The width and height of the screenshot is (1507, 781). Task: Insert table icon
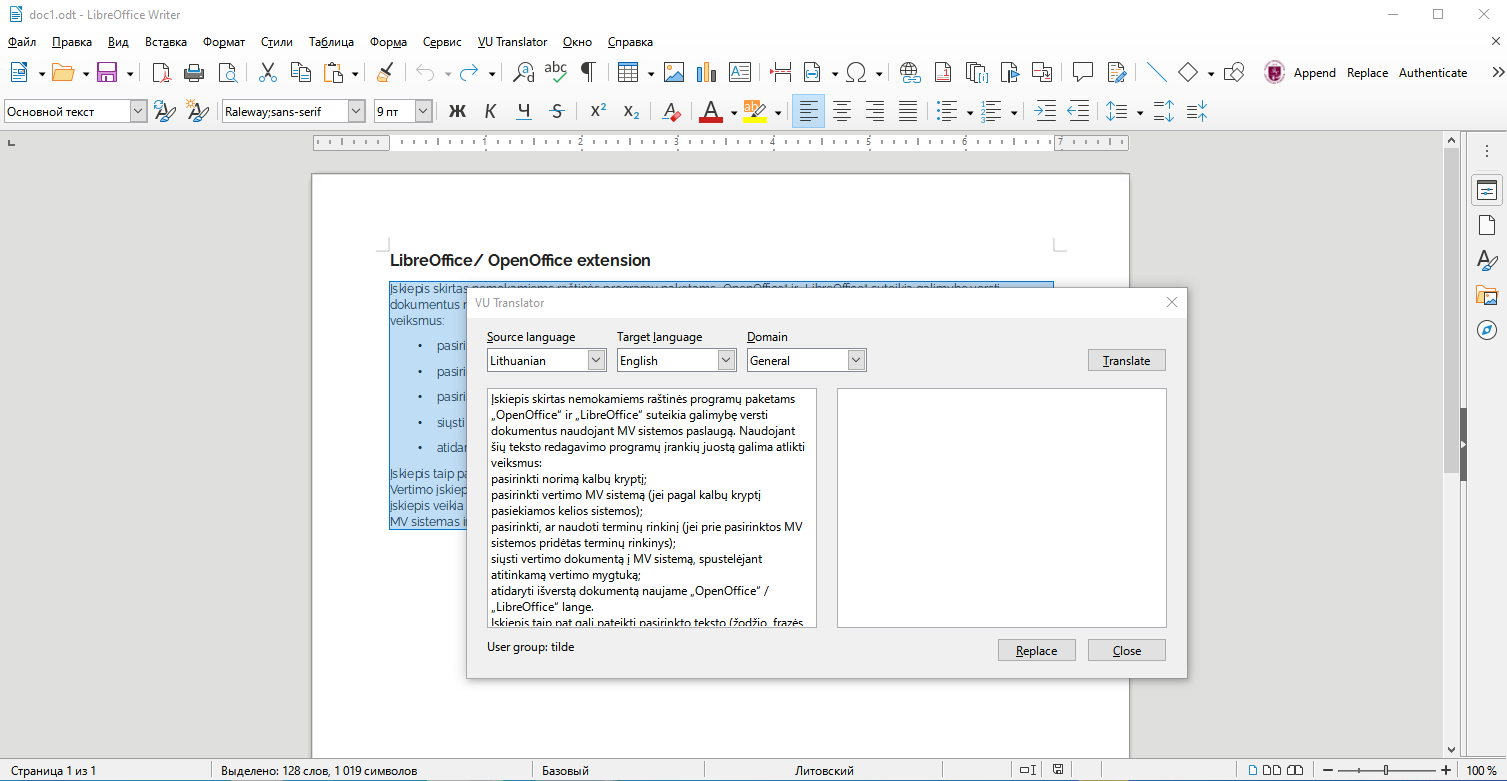628,72
